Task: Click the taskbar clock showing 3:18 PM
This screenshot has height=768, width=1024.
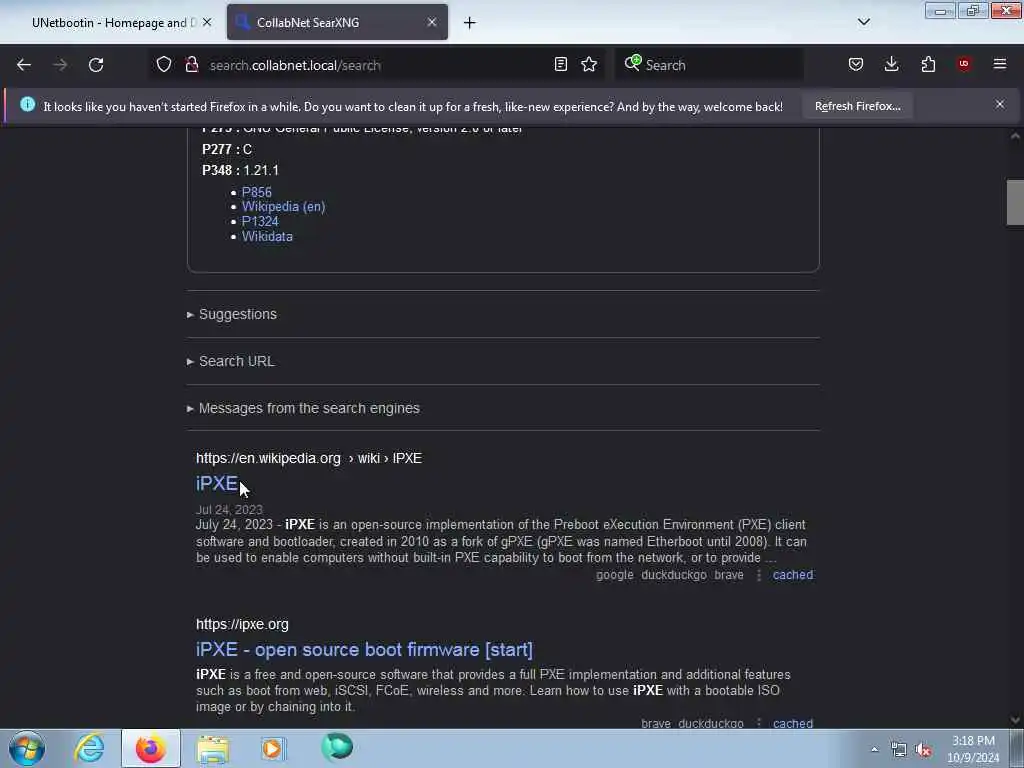Action: tap(973, 749)
